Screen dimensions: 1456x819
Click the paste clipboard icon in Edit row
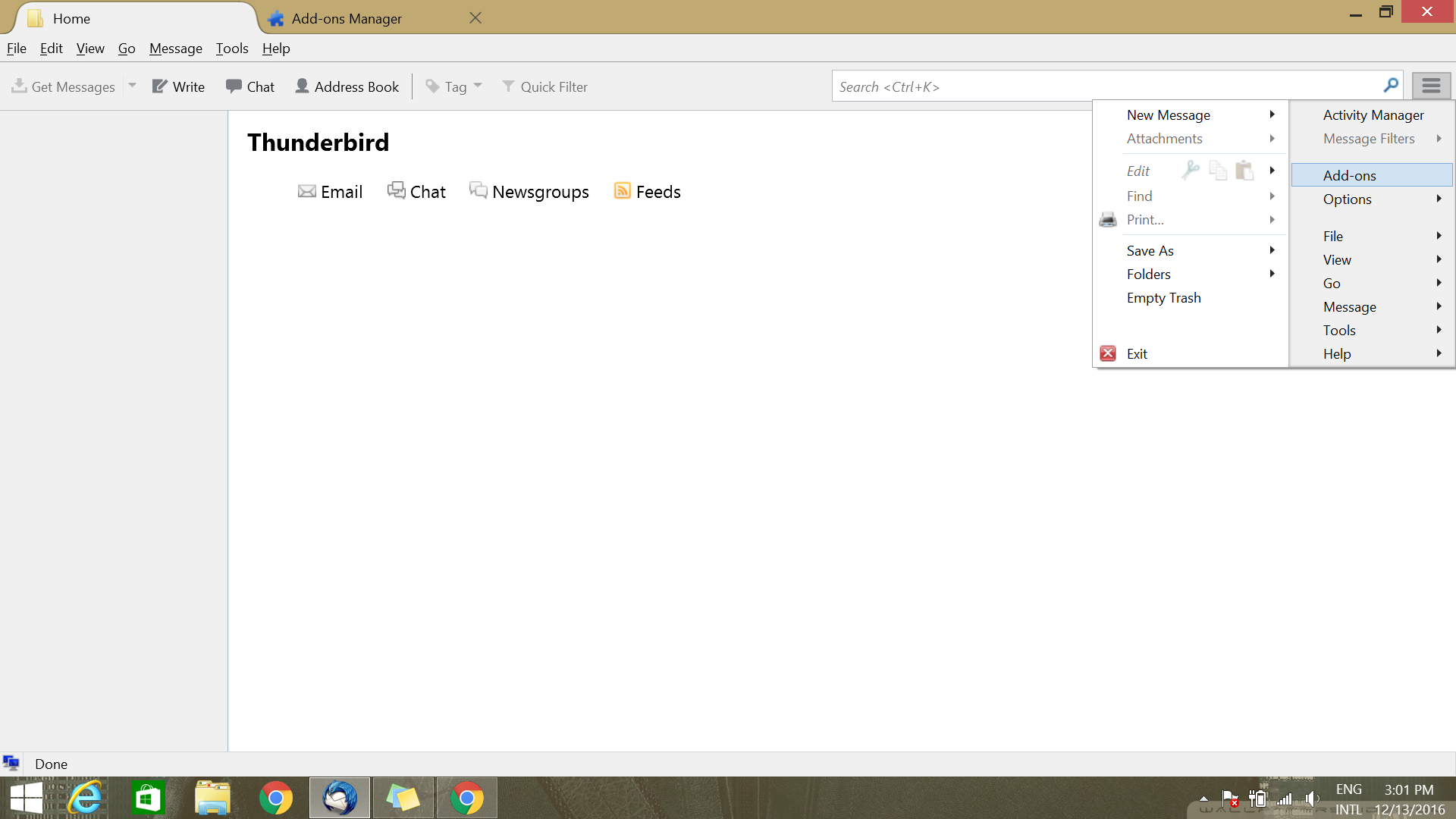point(1244,170)
